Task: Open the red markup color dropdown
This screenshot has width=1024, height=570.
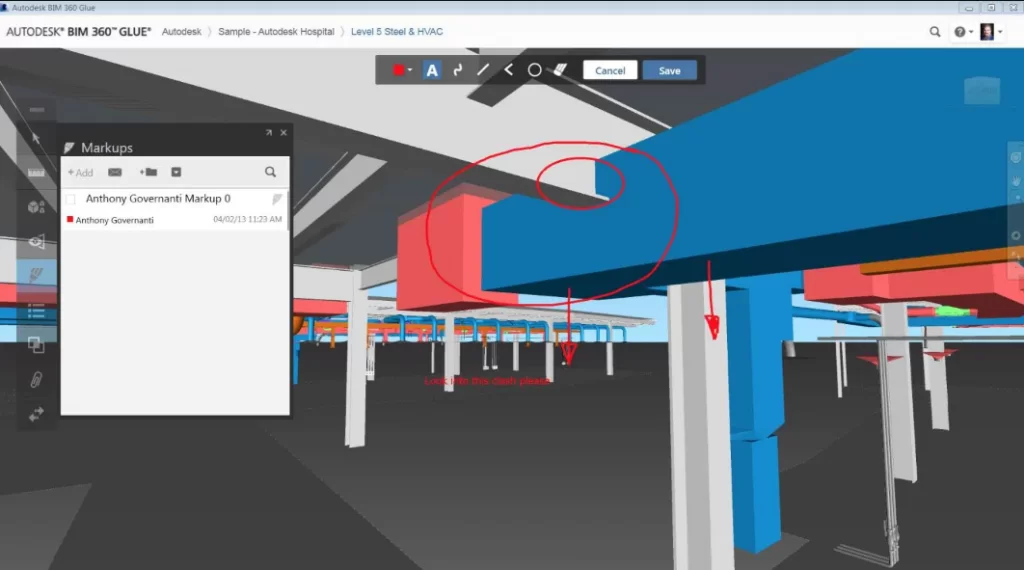Action: click(402, 70)
